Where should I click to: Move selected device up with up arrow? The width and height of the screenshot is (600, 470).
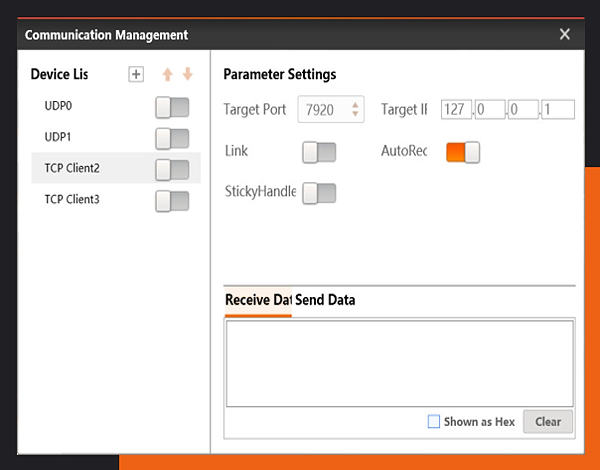point(167,74)
